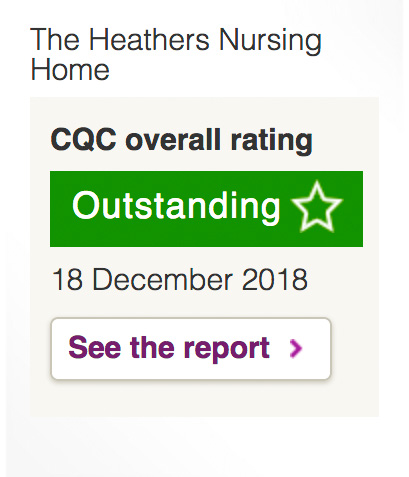Image resolution: width=409 pixels, height=477 pixels.
Task: Click the purple chevron arrow icon
Action: coord(296,348)
